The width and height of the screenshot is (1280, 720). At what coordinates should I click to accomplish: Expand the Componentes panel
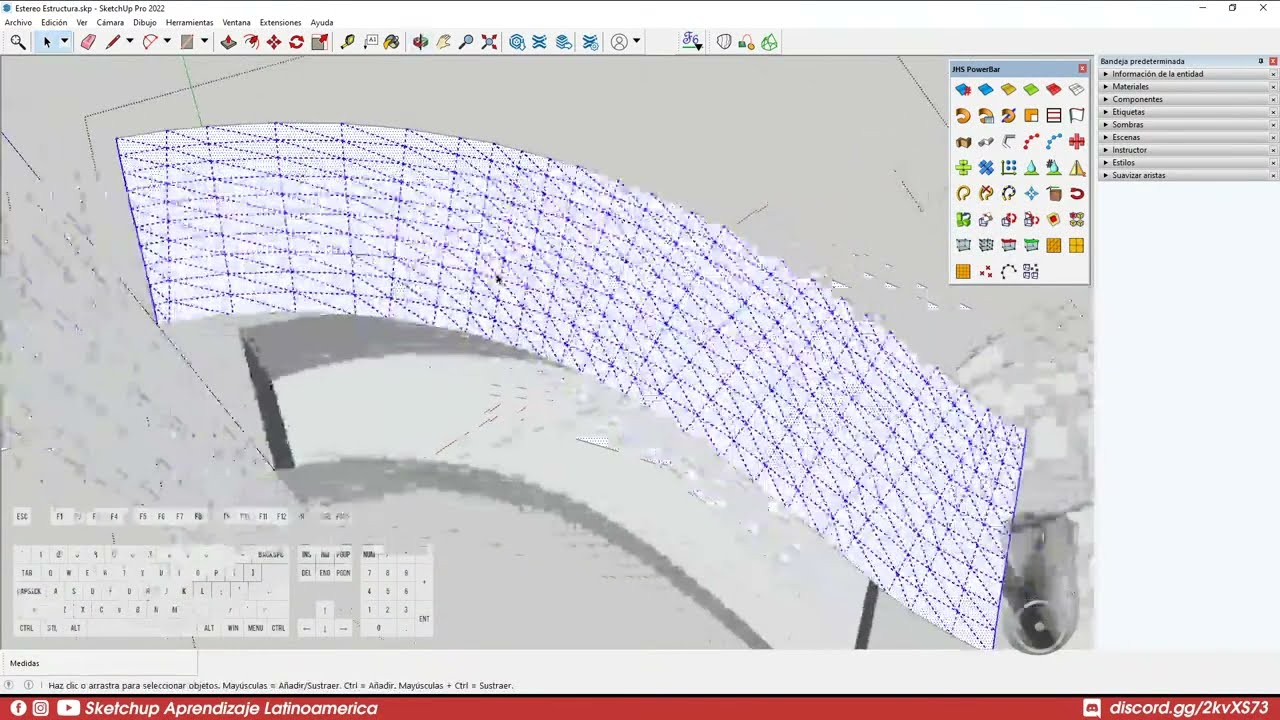pos(1106,100)
